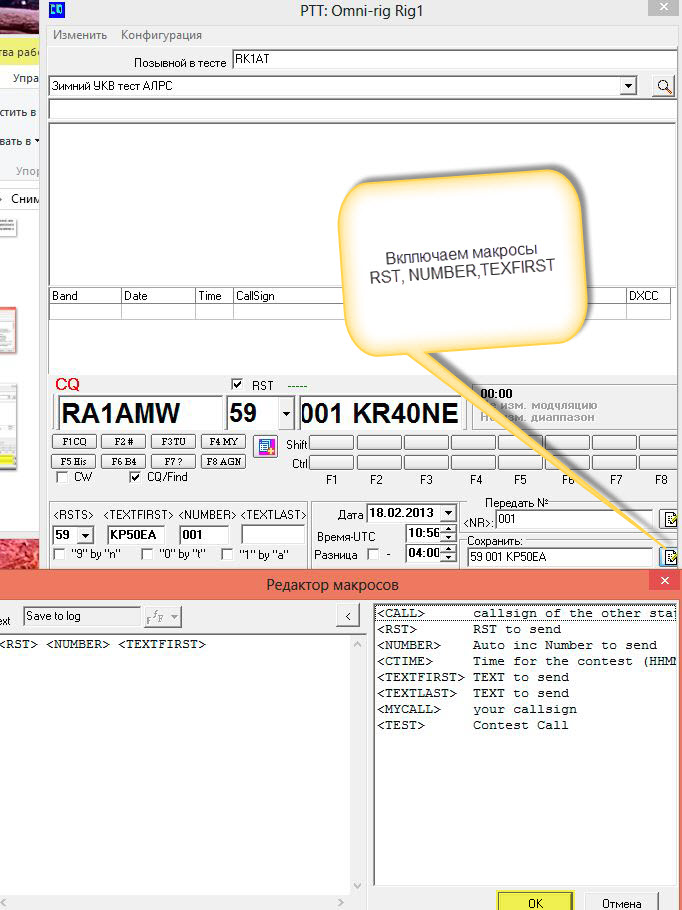
Task: Uncheck the CQ/Find checkbox
Action: tap(135, 478)
